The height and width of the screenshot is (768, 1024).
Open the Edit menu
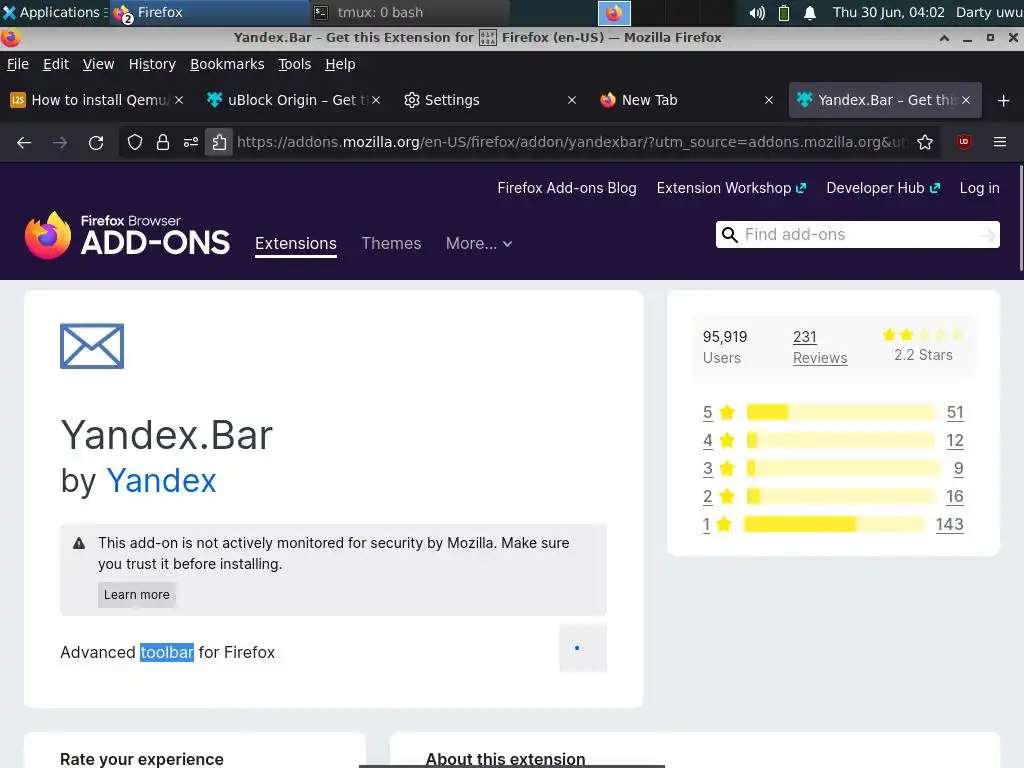56,64
